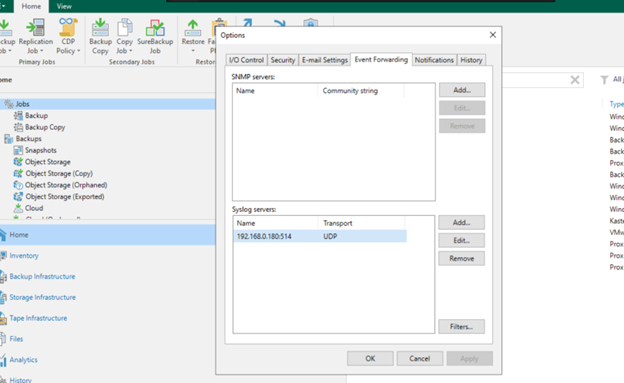
Task: Launch the SureBackup Job ribbon icon
Action: pyautogui.click(x=155, y=27)
